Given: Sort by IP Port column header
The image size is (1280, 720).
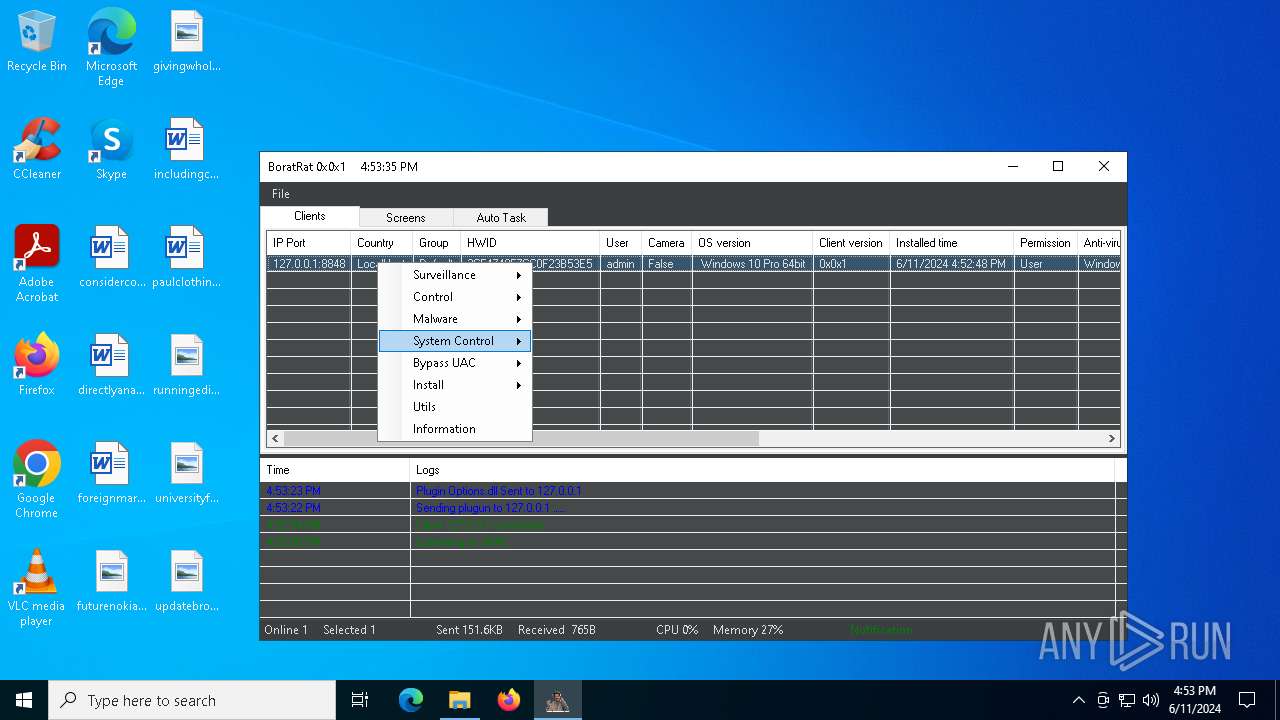Looking at the screenshot, I should tap(308, 243).
